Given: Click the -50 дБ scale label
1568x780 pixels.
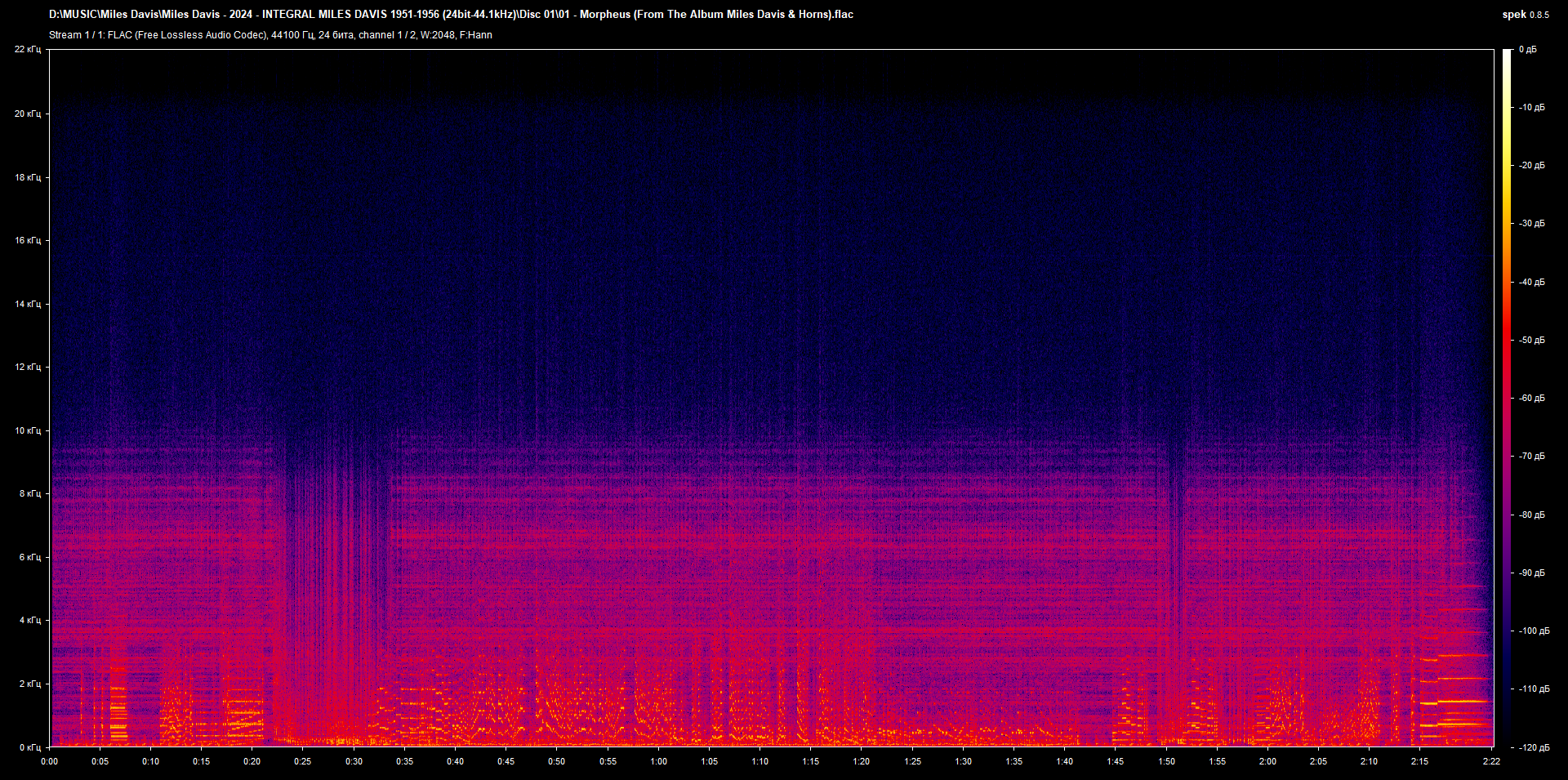Looking at the screenshot, I should tap(1531, 341).
